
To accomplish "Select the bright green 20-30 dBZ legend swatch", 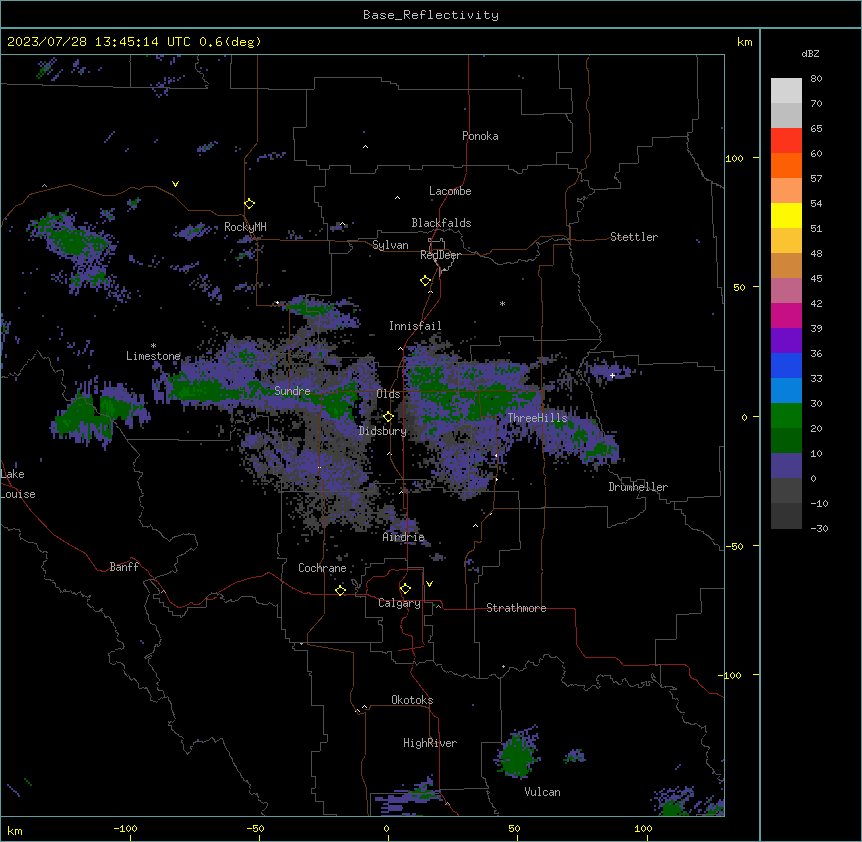I will [786, 416].
